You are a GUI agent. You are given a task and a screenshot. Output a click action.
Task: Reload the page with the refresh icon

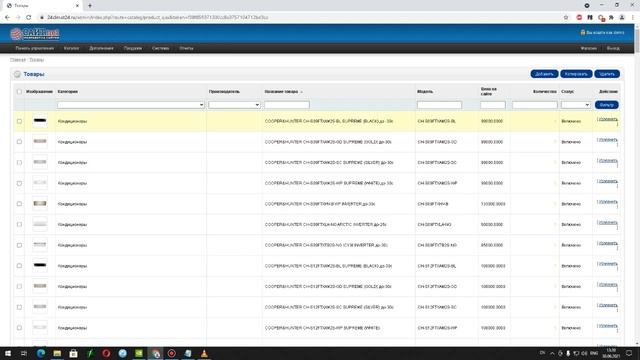pos(29,18)
